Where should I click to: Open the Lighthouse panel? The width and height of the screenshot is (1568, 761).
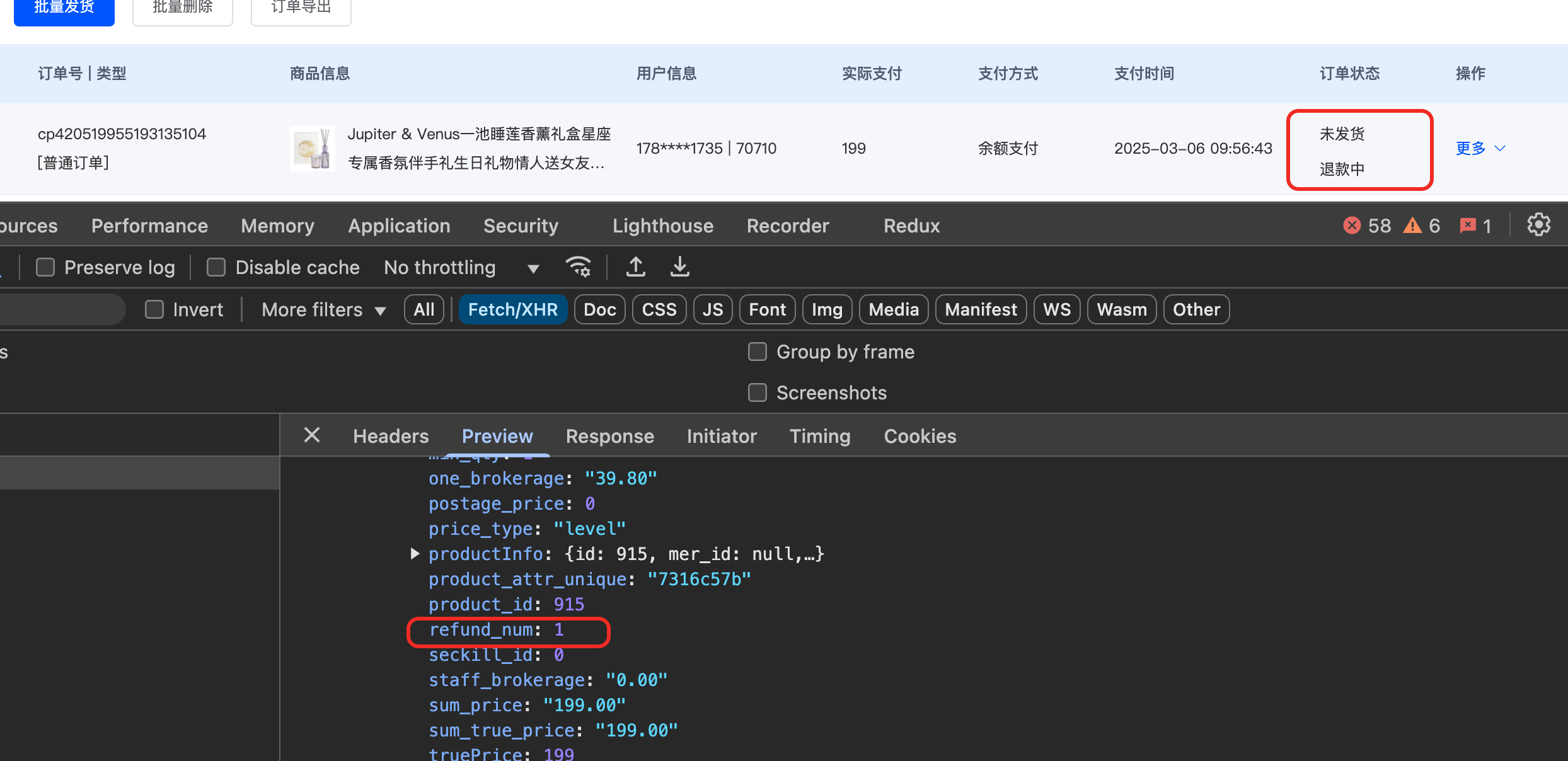(663, 226)
